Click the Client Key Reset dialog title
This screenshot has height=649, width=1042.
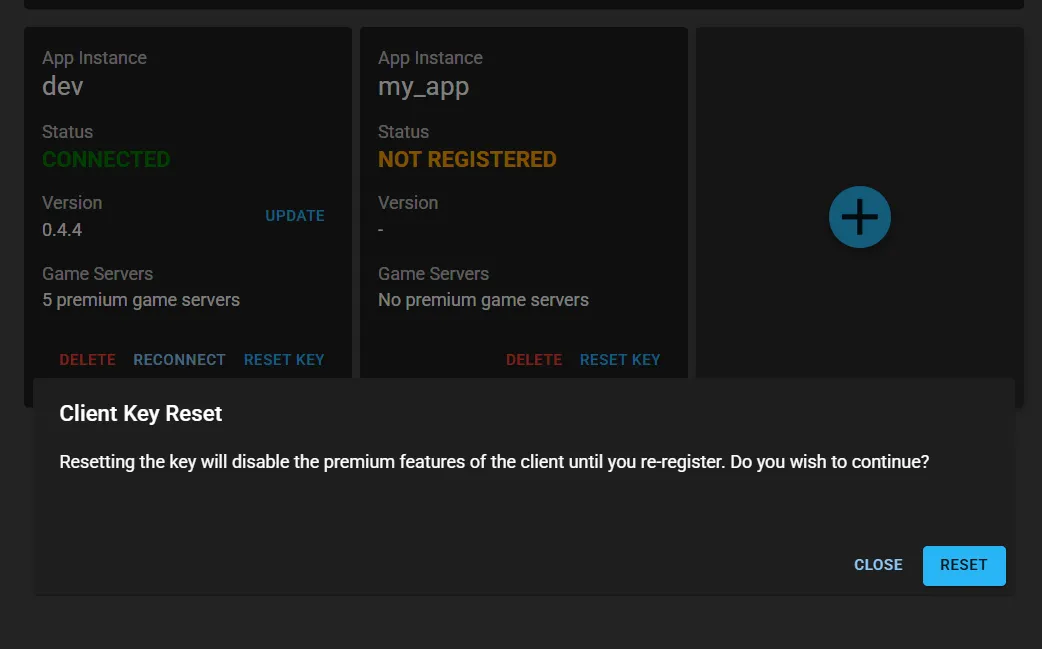[140, 414]
